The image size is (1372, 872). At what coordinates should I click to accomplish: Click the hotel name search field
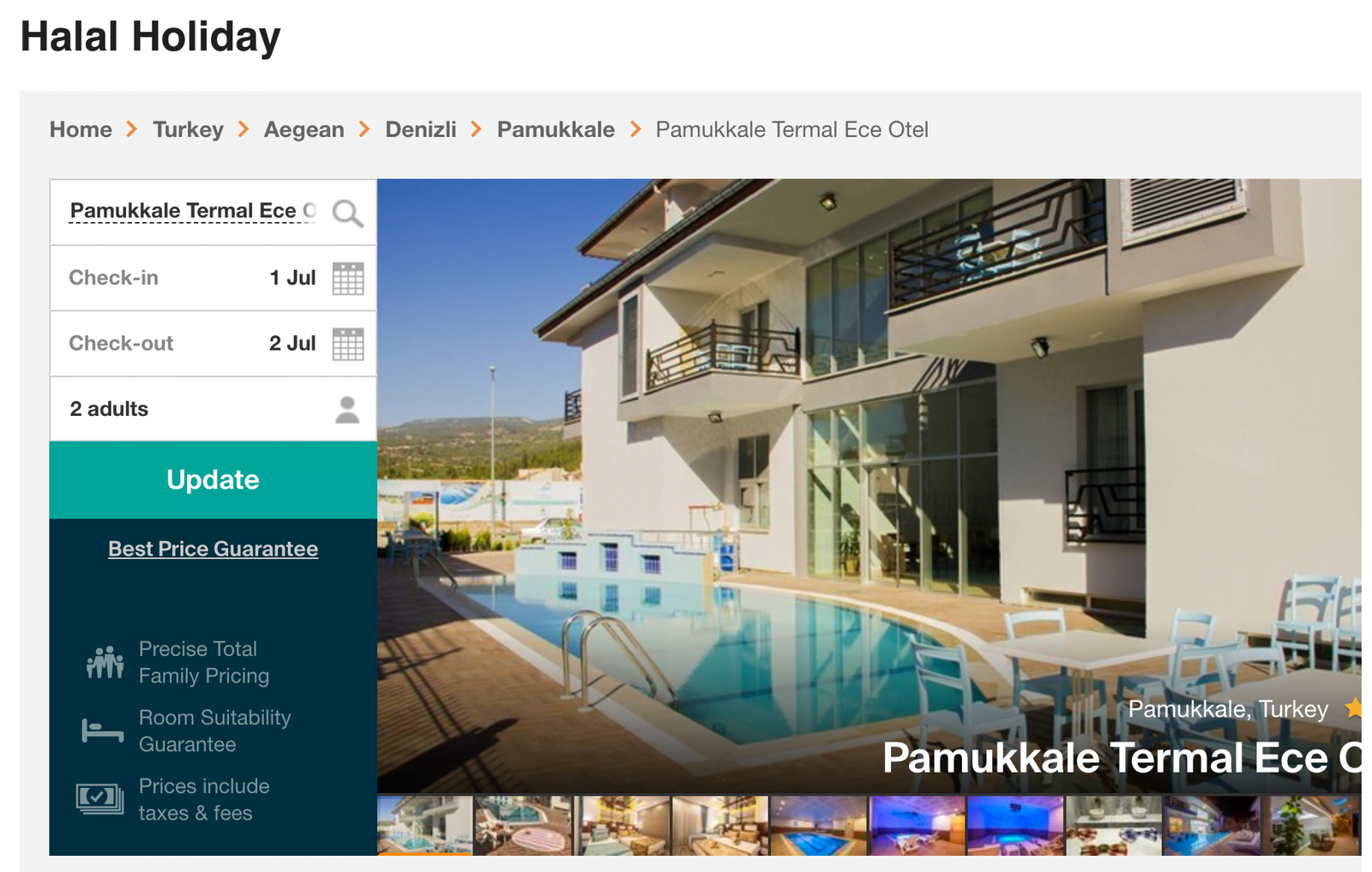[193, 212]
